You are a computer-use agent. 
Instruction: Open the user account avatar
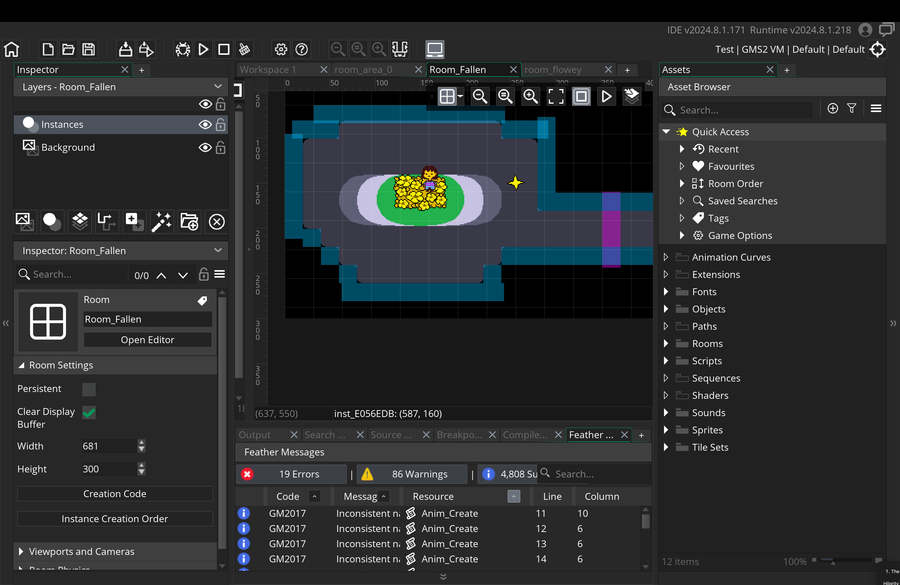pos(865,29)
